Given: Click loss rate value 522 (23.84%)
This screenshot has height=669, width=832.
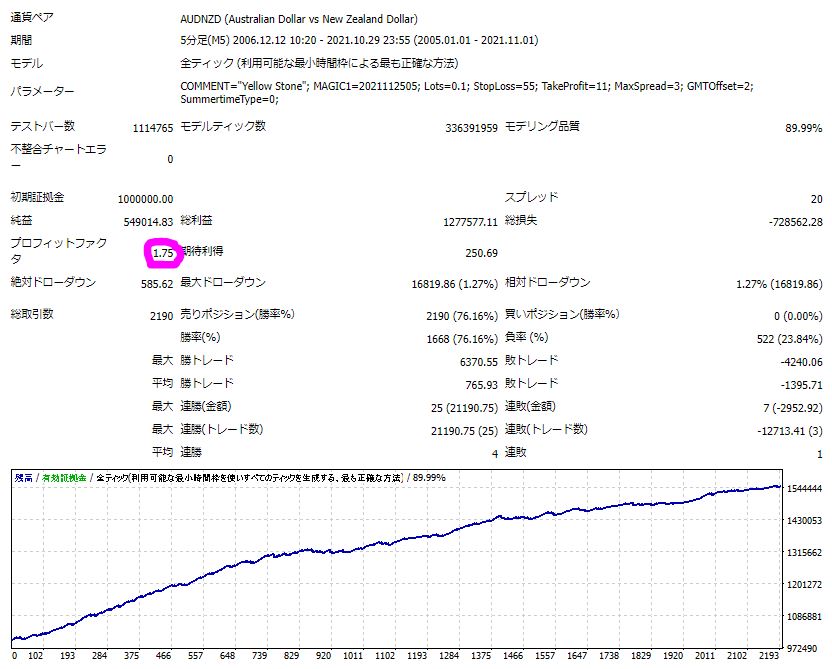Looking at the screenshot, I should point(790,339).
